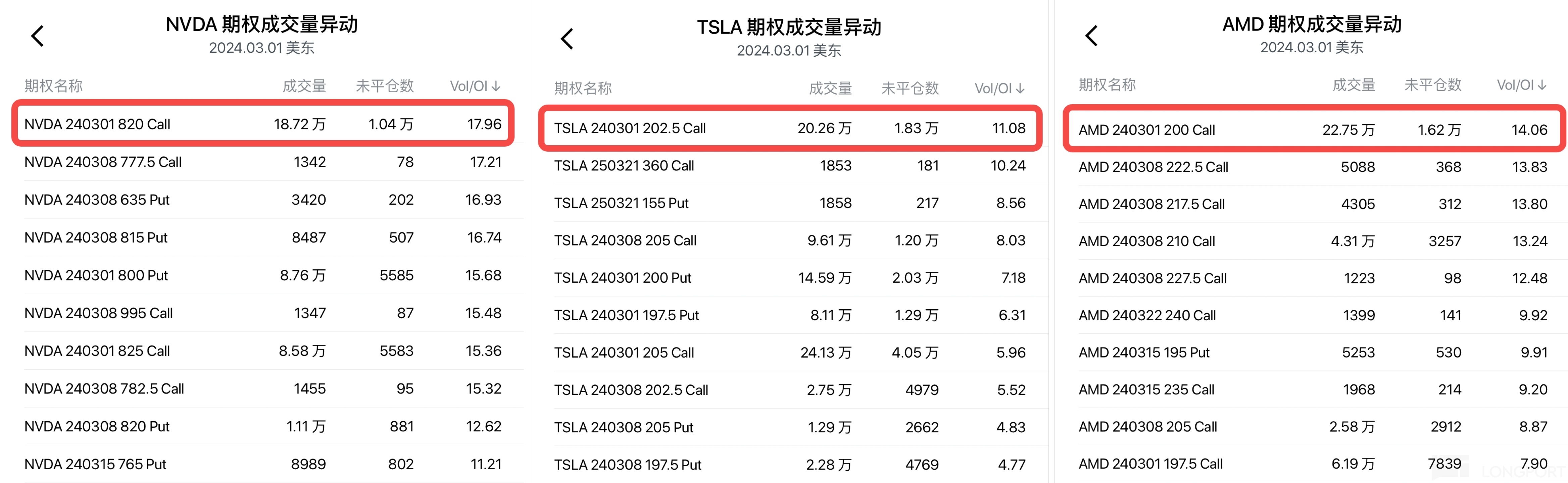Image resolution: width=1568 pixels, height=483 pixels.
Task: Sort TSLA options by 未平仓数 column
Action: click(x=910, y=89)
